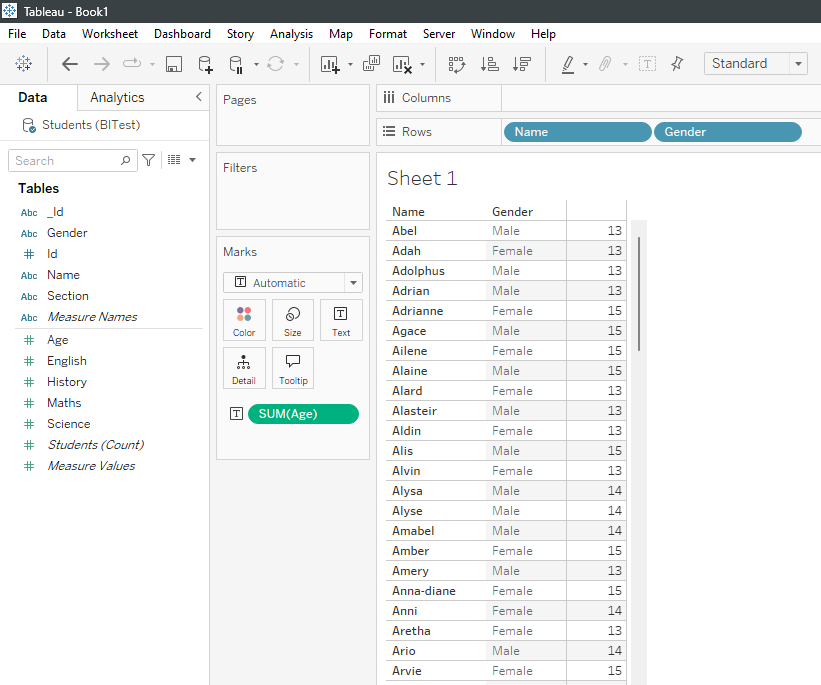
Task: Click the Size card in Marks
Action: 293,320
